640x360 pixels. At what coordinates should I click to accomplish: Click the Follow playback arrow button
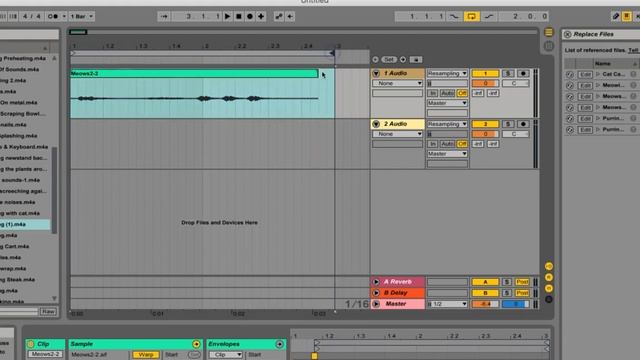point(164,16)
